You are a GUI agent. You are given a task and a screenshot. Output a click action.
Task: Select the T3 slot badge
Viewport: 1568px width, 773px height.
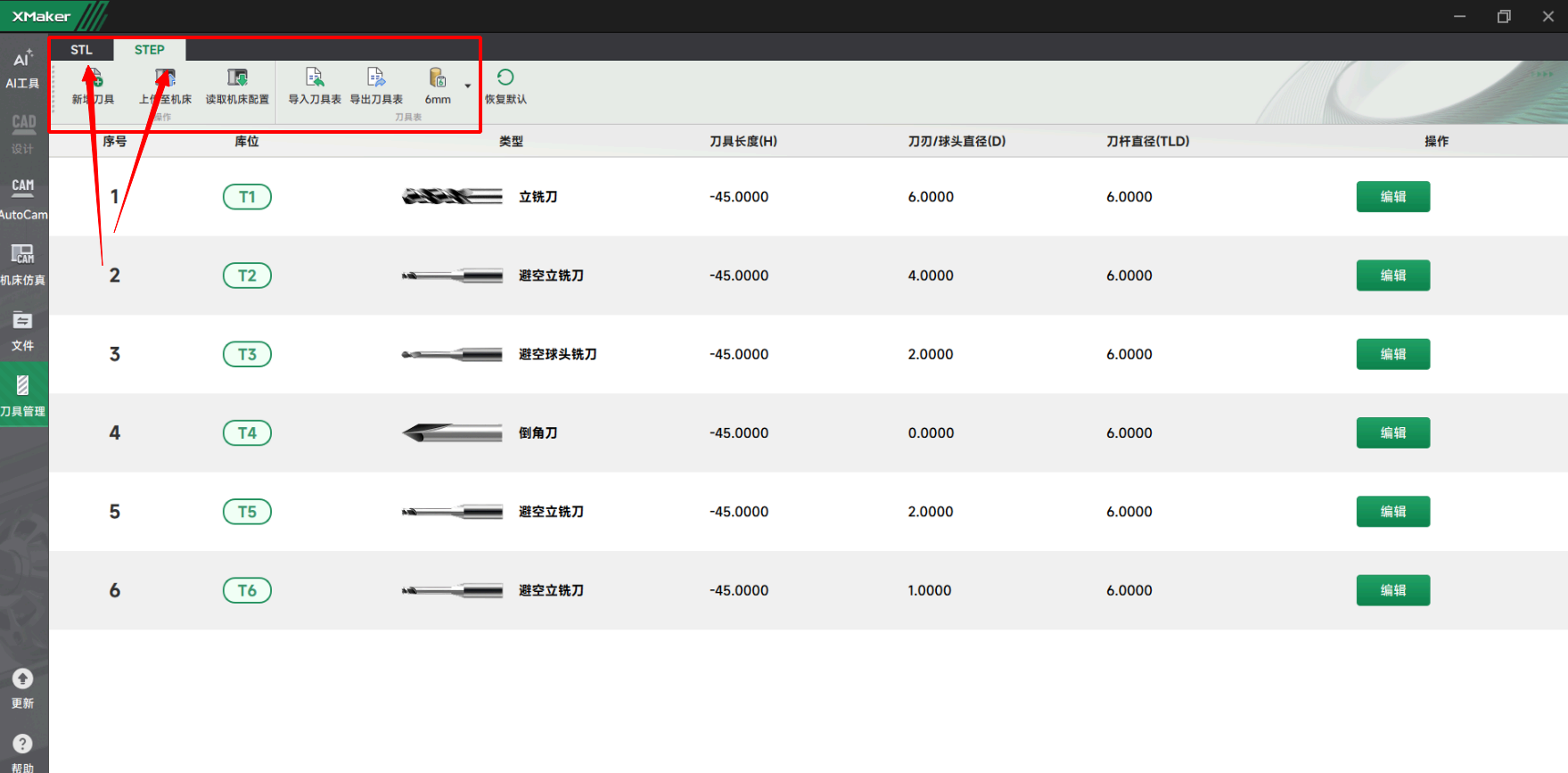tap(247, 354)
